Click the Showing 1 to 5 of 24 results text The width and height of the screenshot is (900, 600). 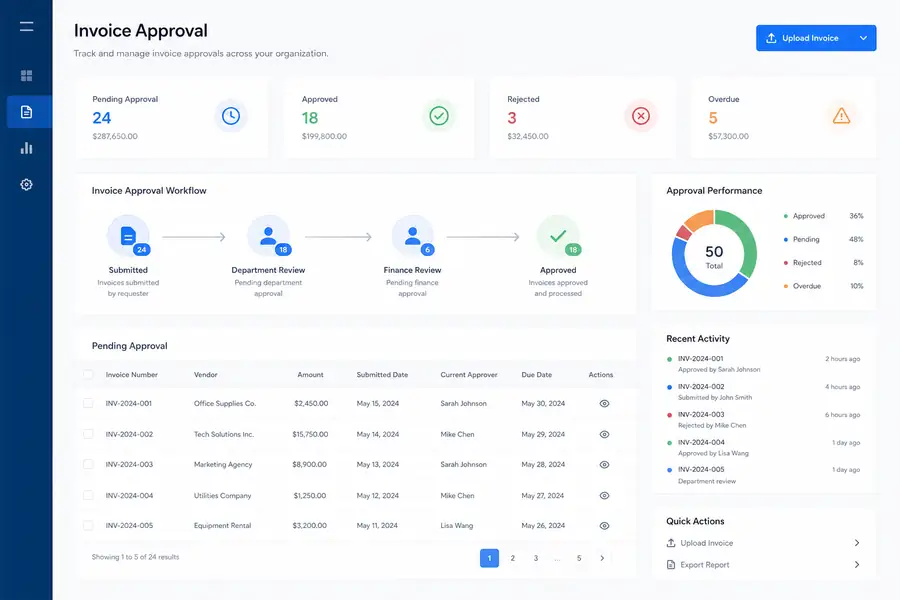[135, 557]
